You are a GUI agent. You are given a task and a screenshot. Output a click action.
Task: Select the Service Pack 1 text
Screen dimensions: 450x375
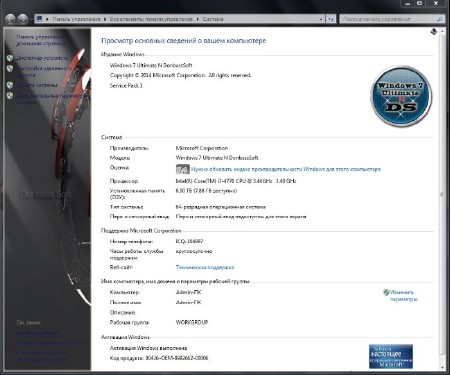click(126, 86)
